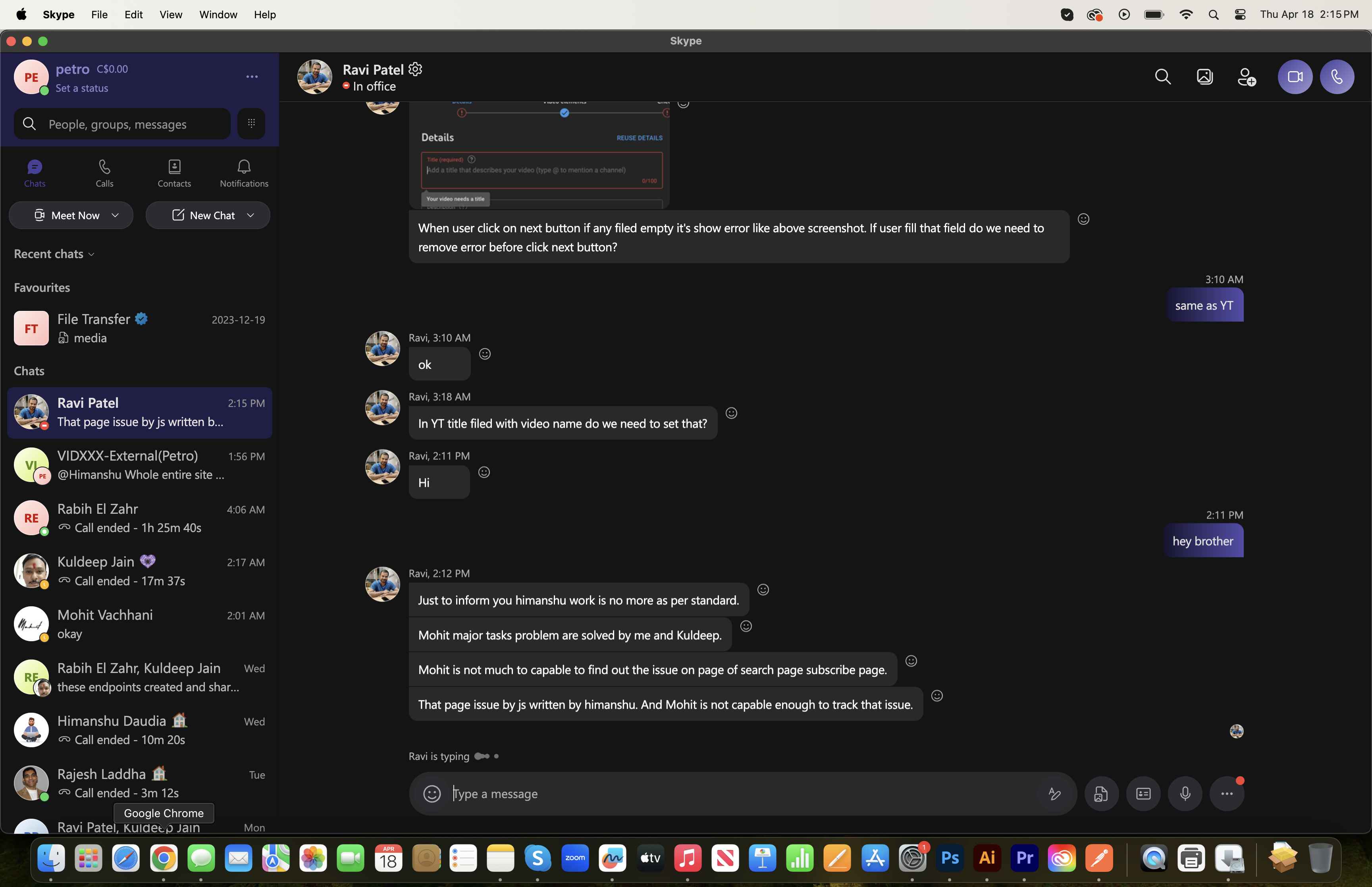The image size is (1372, 887).
Task: Open the Help menu
Action: [265, 14]
